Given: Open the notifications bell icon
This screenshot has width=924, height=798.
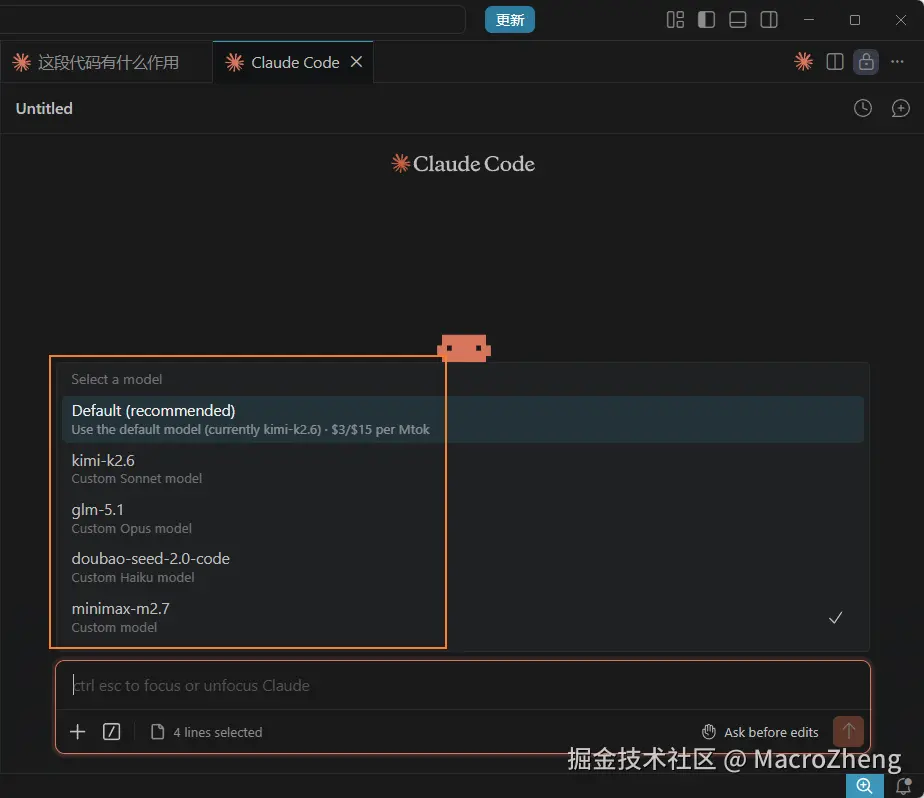Looking at the screenshot, I should pos(903,786).
